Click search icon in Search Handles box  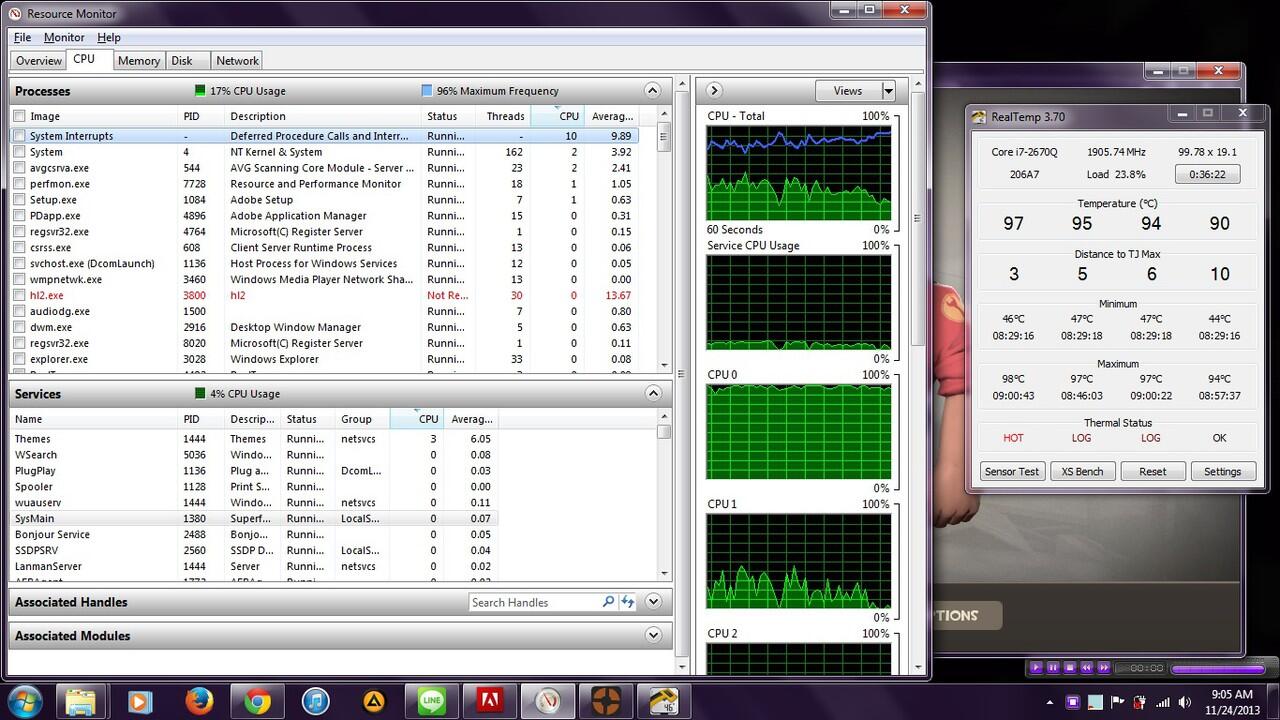[x=608, y=602]
